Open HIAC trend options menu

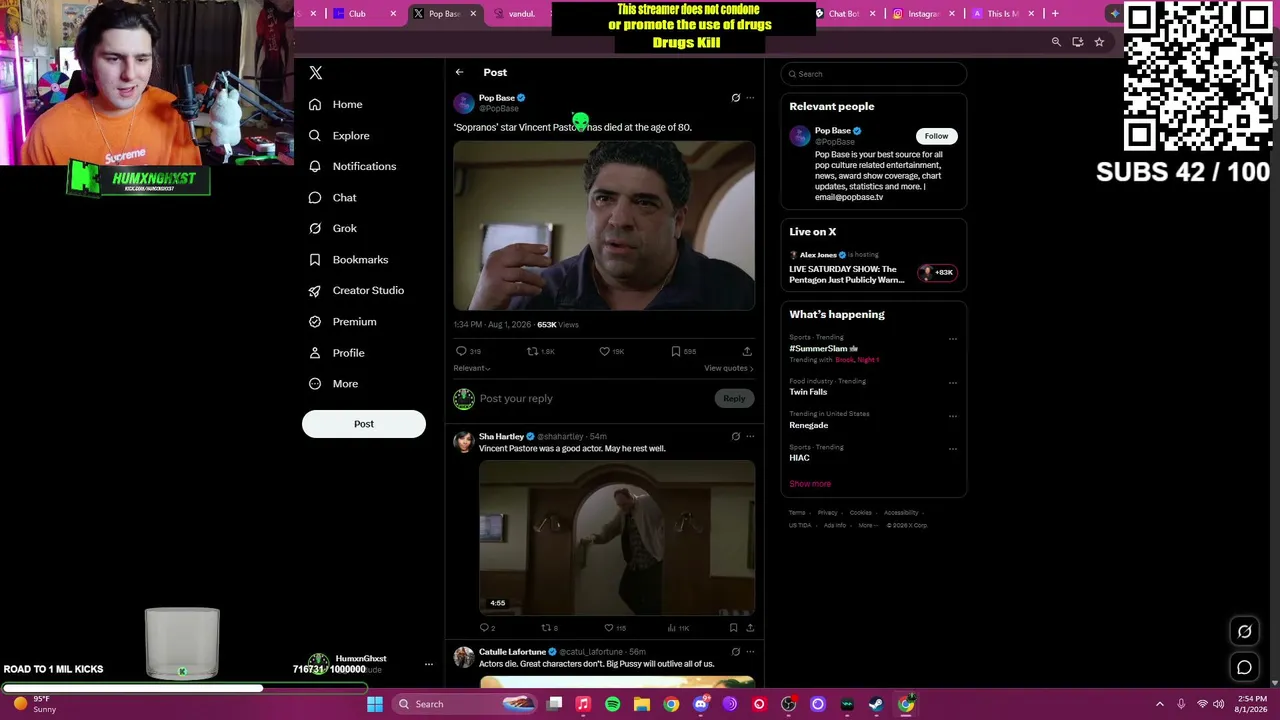click(x=953, y=449)
